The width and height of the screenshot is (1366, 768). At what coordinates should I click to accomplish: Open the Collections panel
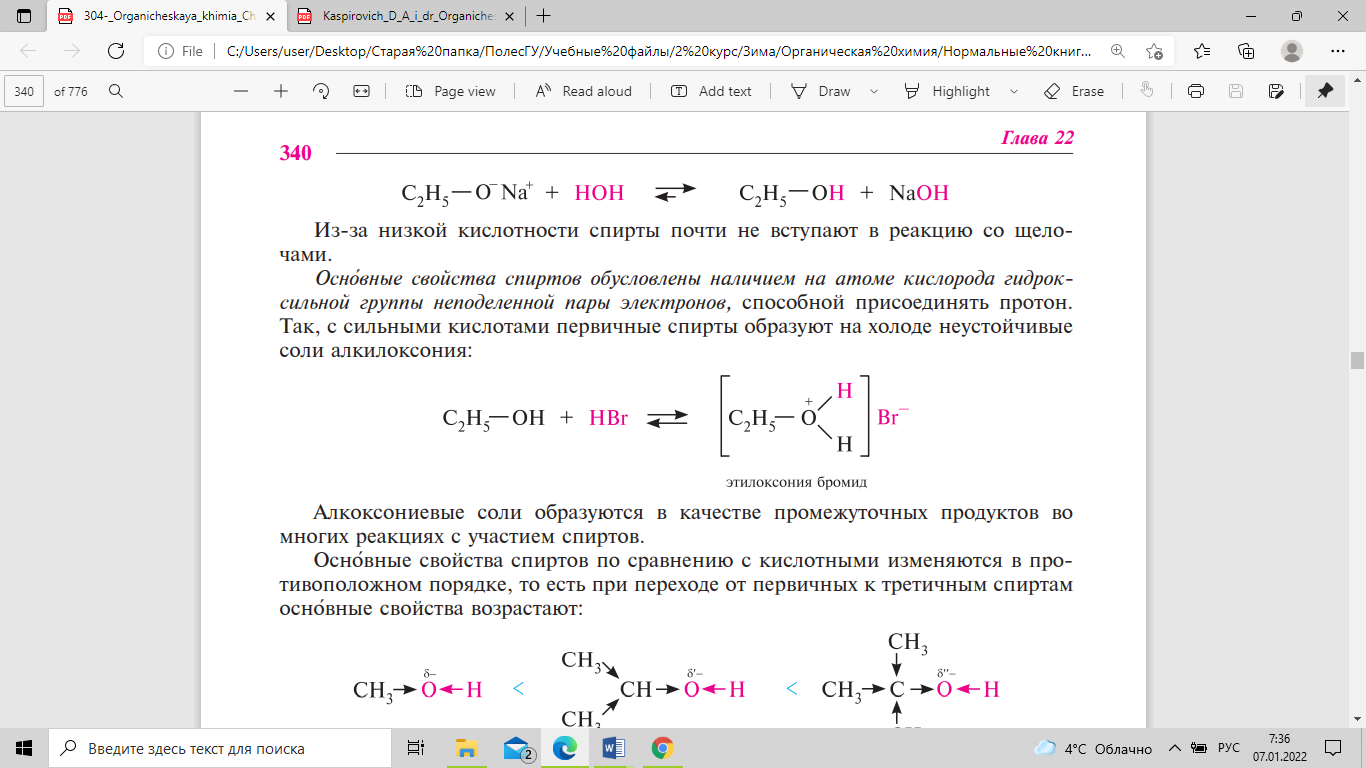[1246, 51]
